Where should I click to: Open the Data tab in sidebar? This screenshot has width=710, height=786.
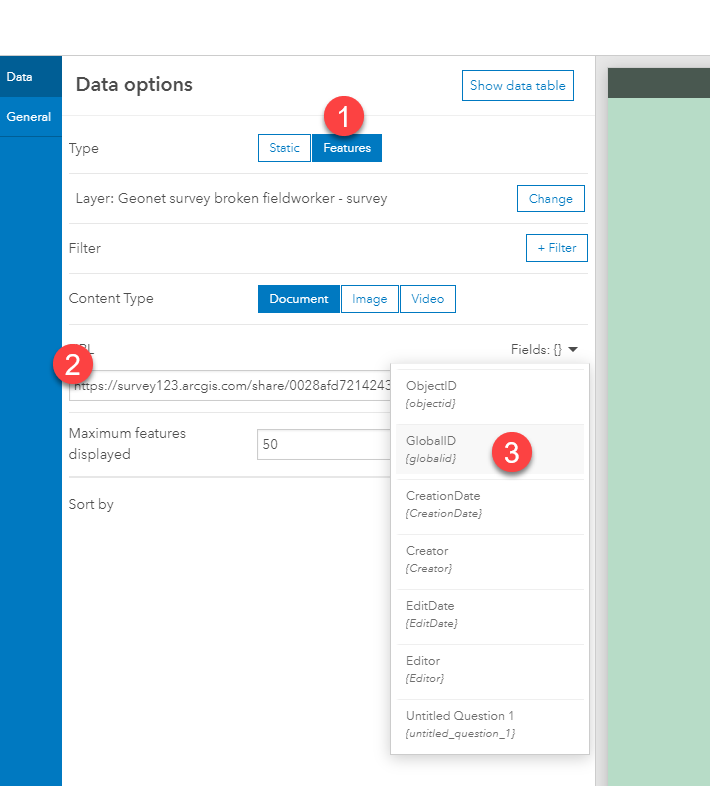click(31, 77)
